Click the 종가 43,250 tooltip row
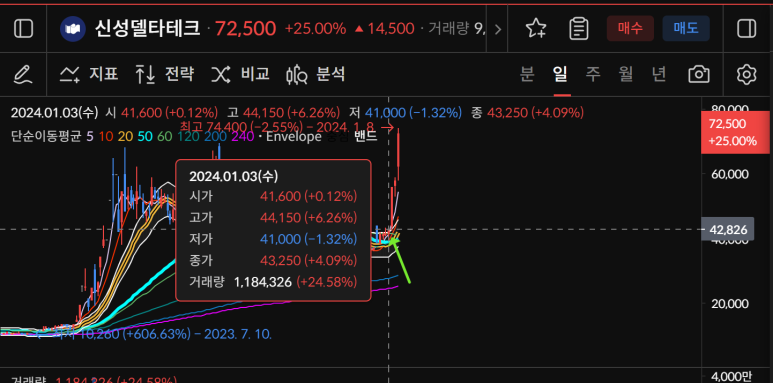The image size is (773, 383). point(273,260)
